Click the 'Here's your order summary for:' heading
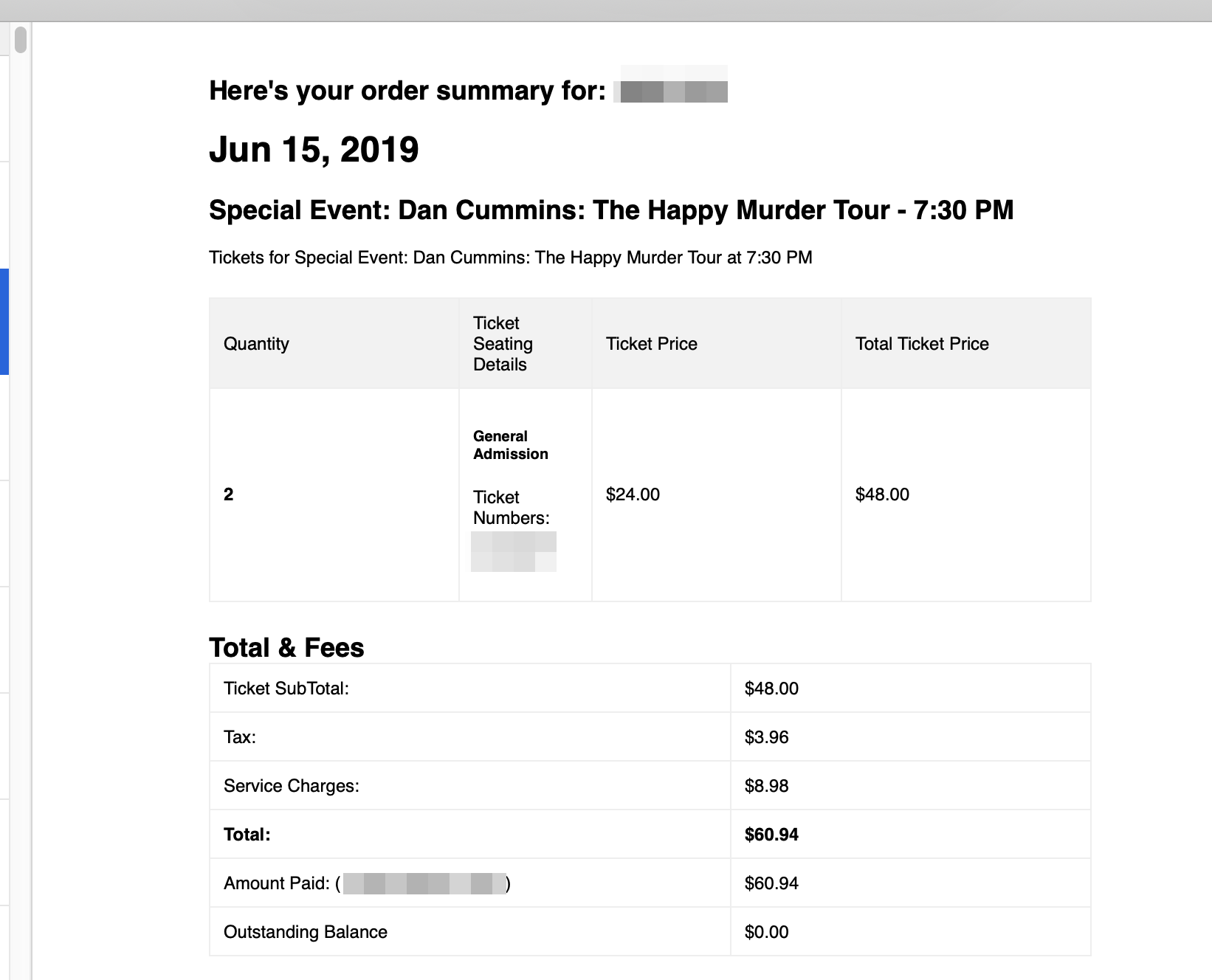Viewport: 1212px width, 980px height. coord(407,91)
